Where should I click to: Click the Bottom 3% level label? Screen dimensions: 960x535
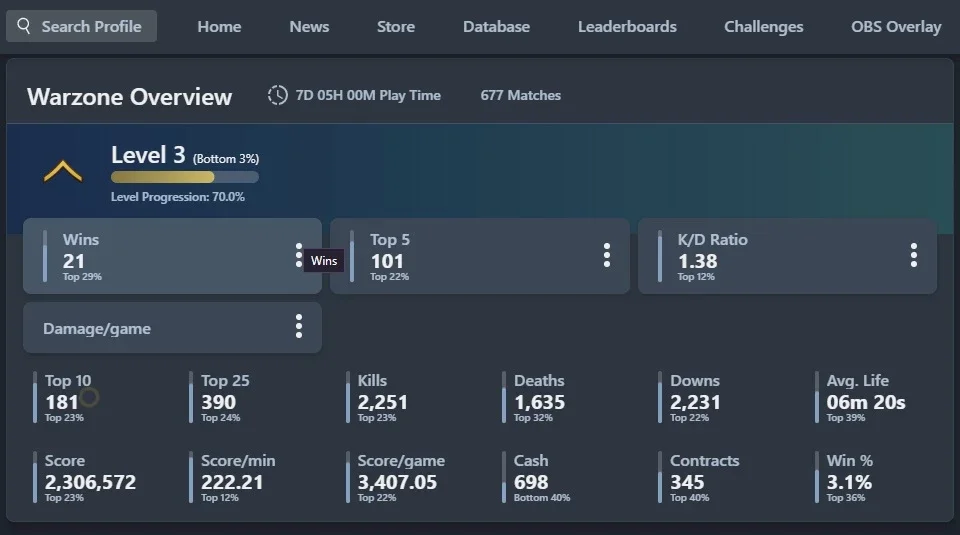click(x=226, y=159)
